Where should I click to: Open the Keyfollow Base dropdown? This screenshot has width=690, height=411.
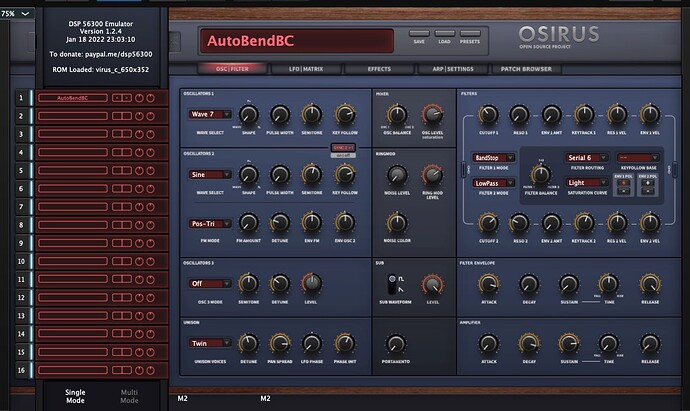[x=638, y=158]
